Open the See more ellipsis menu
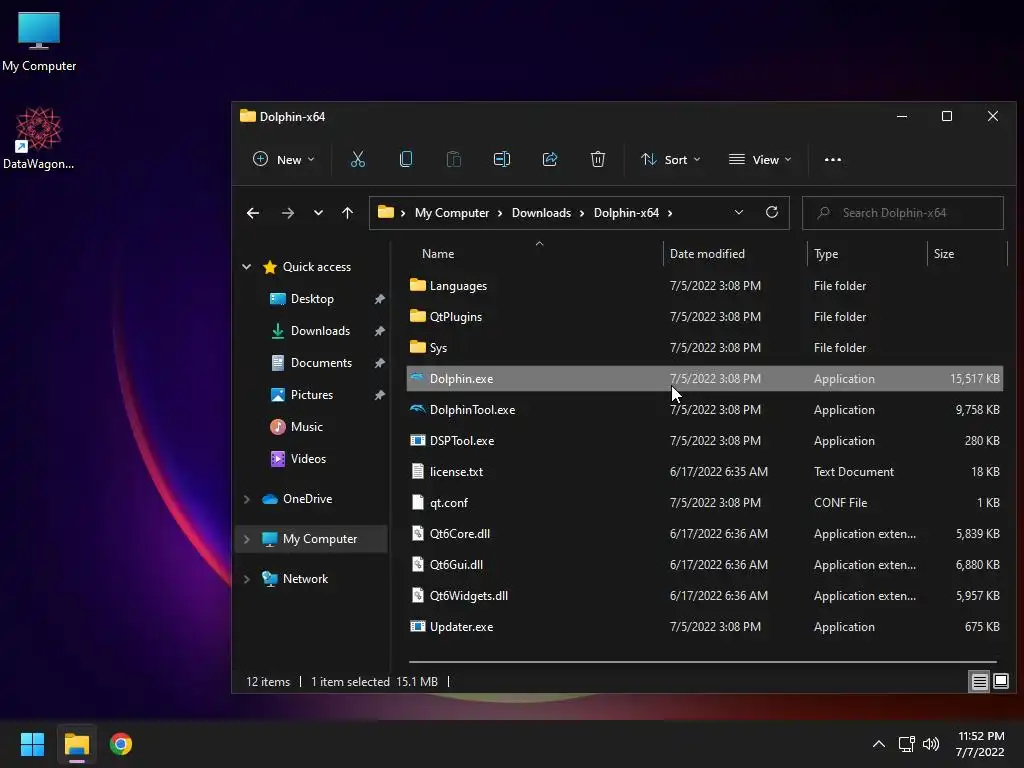Image resolution: width=1024 pixels, height=768 pixels. pyautogui.click(x=833, y=159)
